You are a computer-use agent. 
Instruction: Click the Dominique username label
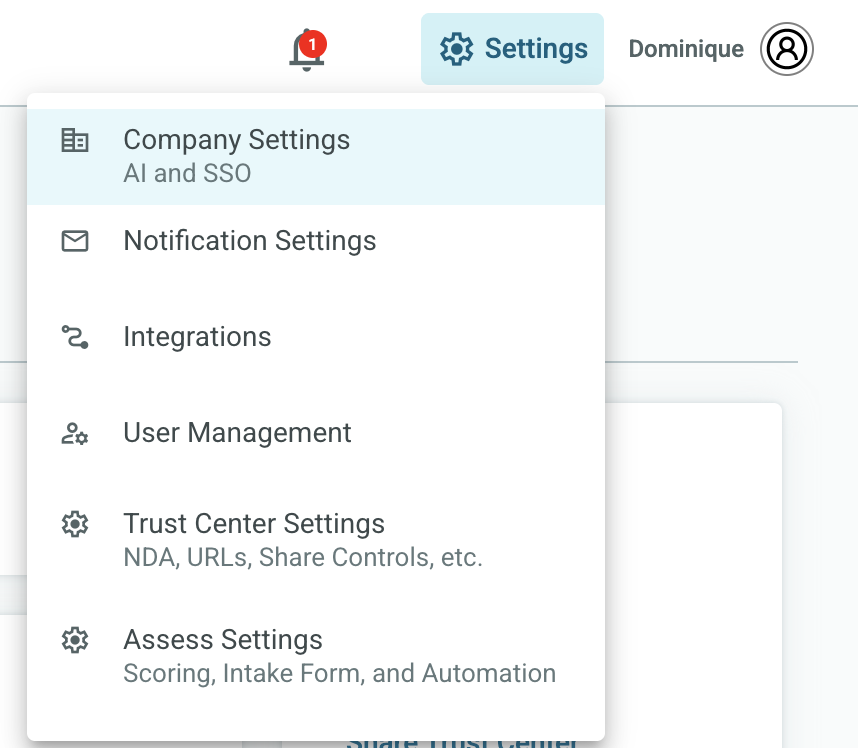click(x=686, y=49)
